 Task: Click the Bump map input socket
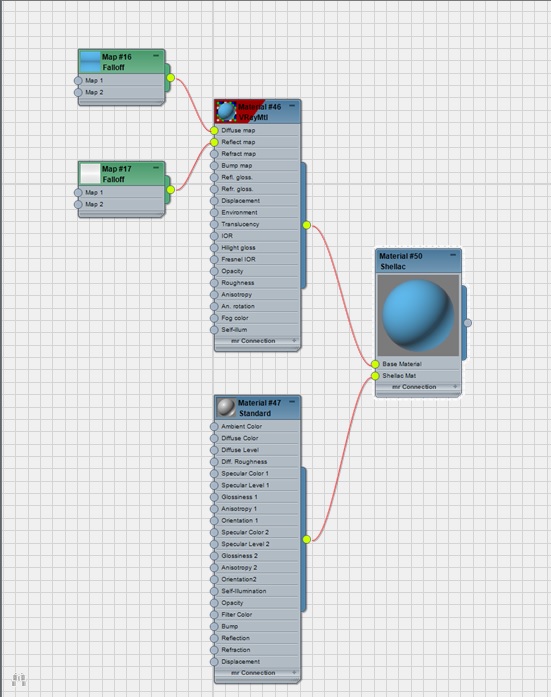(x=214, y=166)
